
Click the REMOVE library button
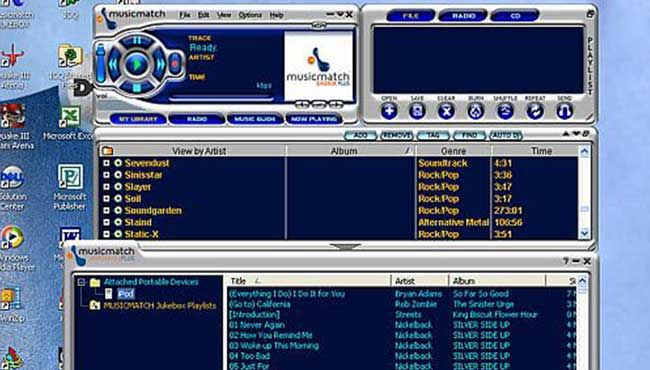397,135
